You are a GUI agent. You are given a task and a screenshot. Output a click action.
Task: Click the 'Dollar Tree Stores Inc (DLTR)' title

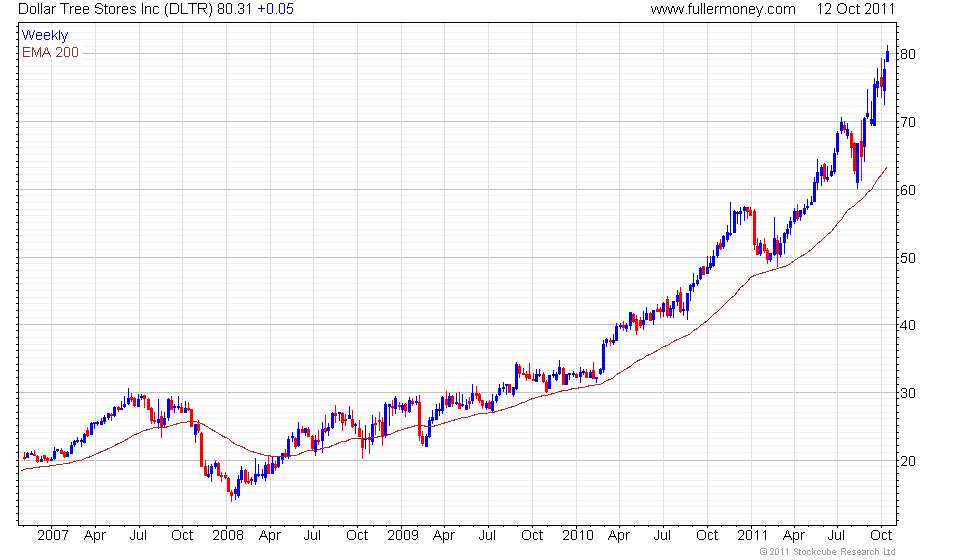click(116, 9)
